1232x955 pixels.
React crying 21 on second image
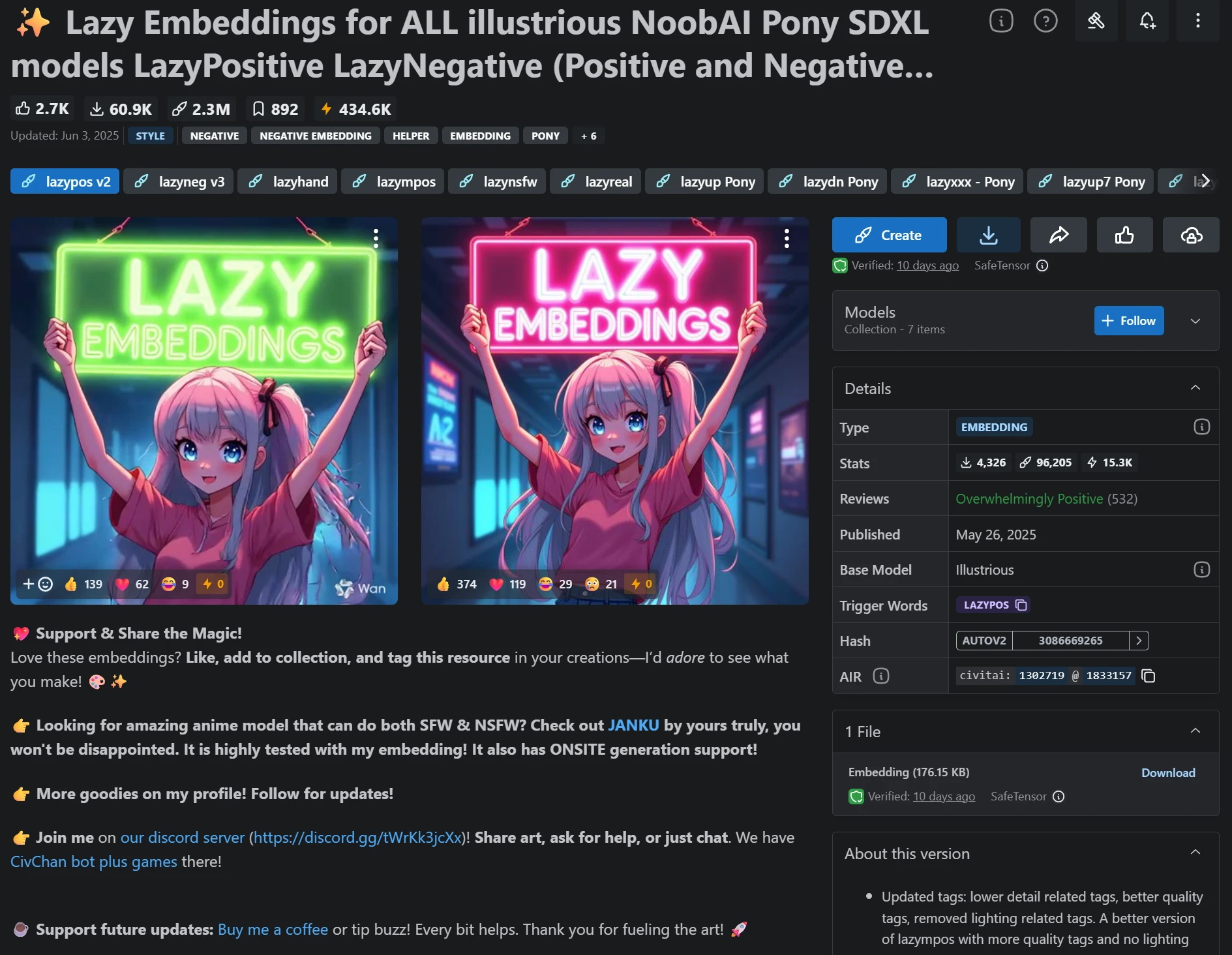(x=601, y=584)
